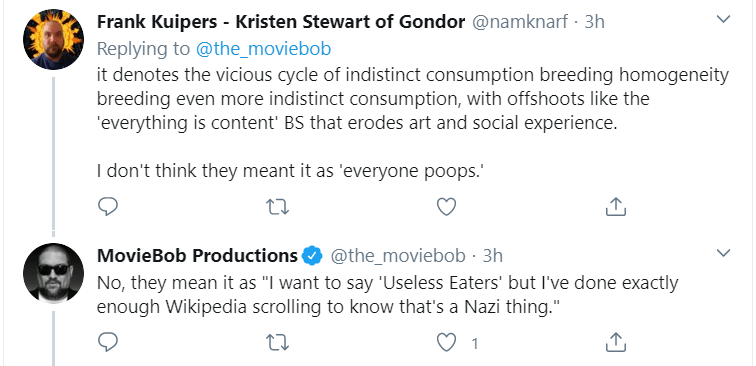
Task: Like Frank Kuipers' tweet about consumption
Action: click(446, 207)
